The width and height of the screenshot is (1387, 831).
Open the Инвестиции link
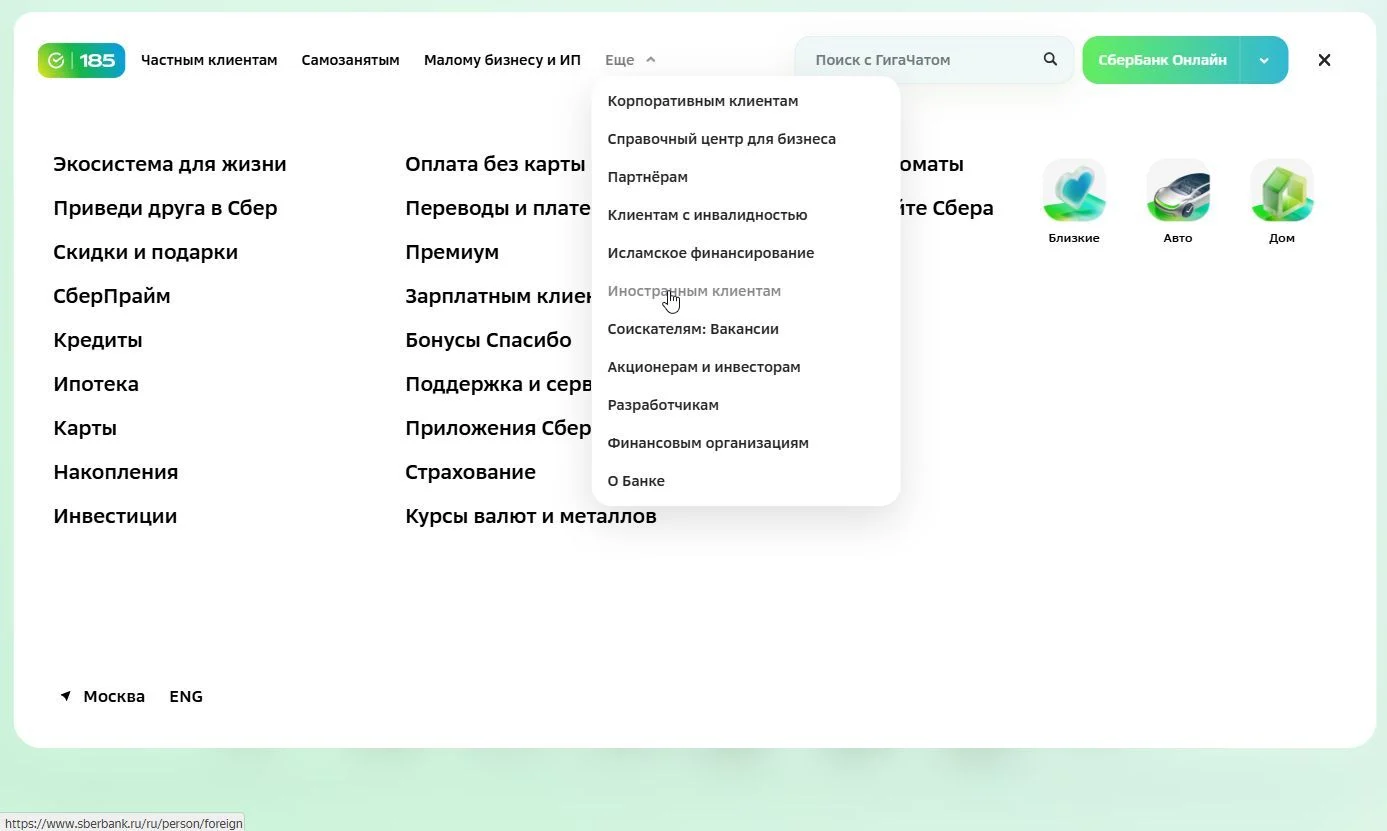pyautogui.click(x=115, y=516)
